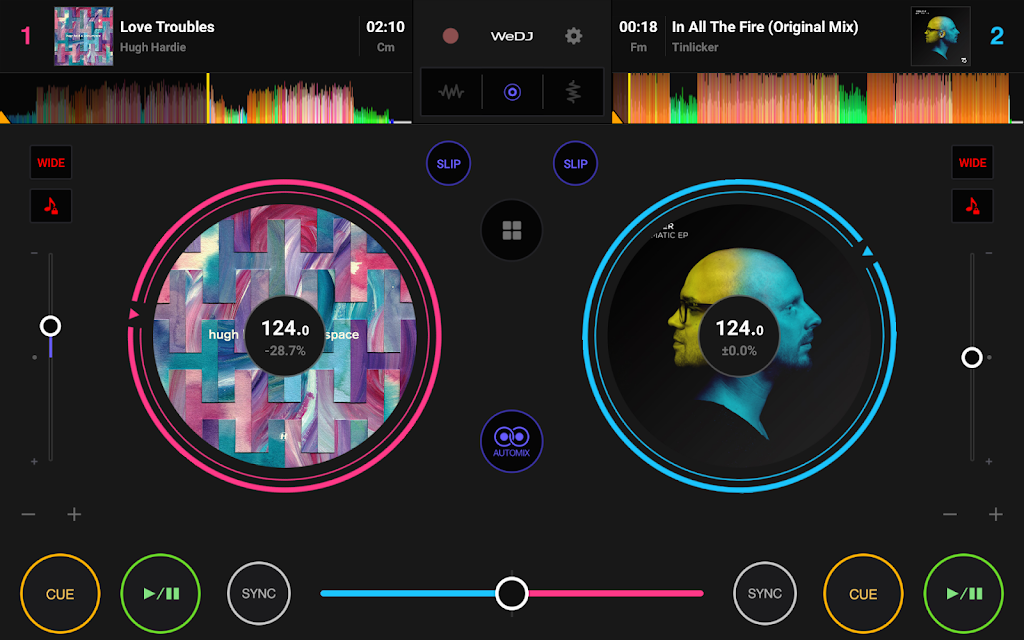Open the Love Troubles album artwork
The width and height of the screenshot is (1024, 640).
(x=83, y=36)
